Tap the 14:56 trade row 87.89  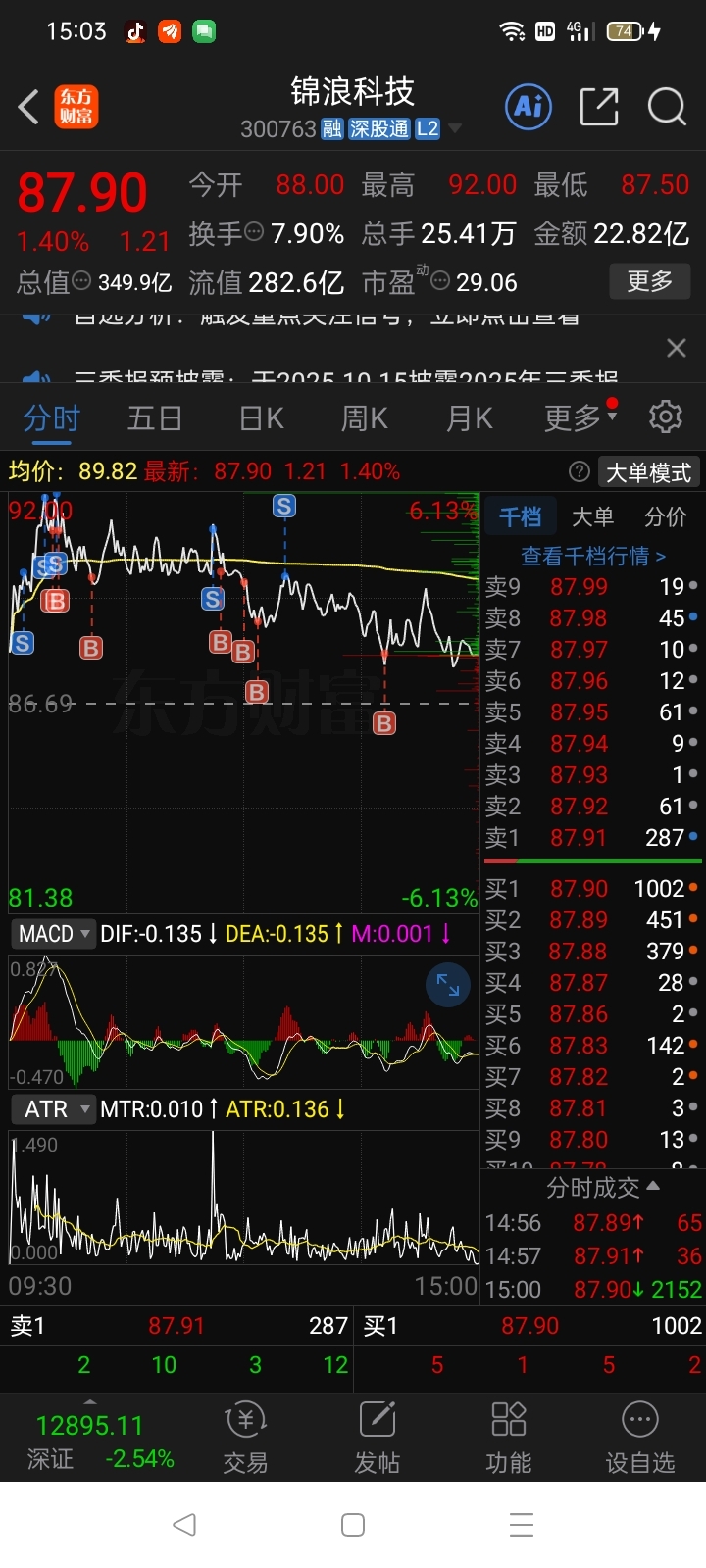tap(593, 1222)
